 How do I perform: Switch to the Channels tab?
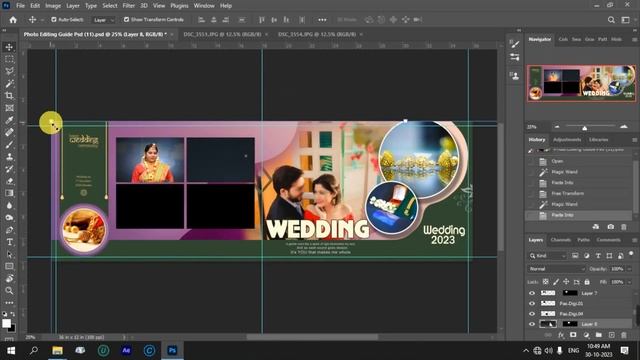[560, 240]
